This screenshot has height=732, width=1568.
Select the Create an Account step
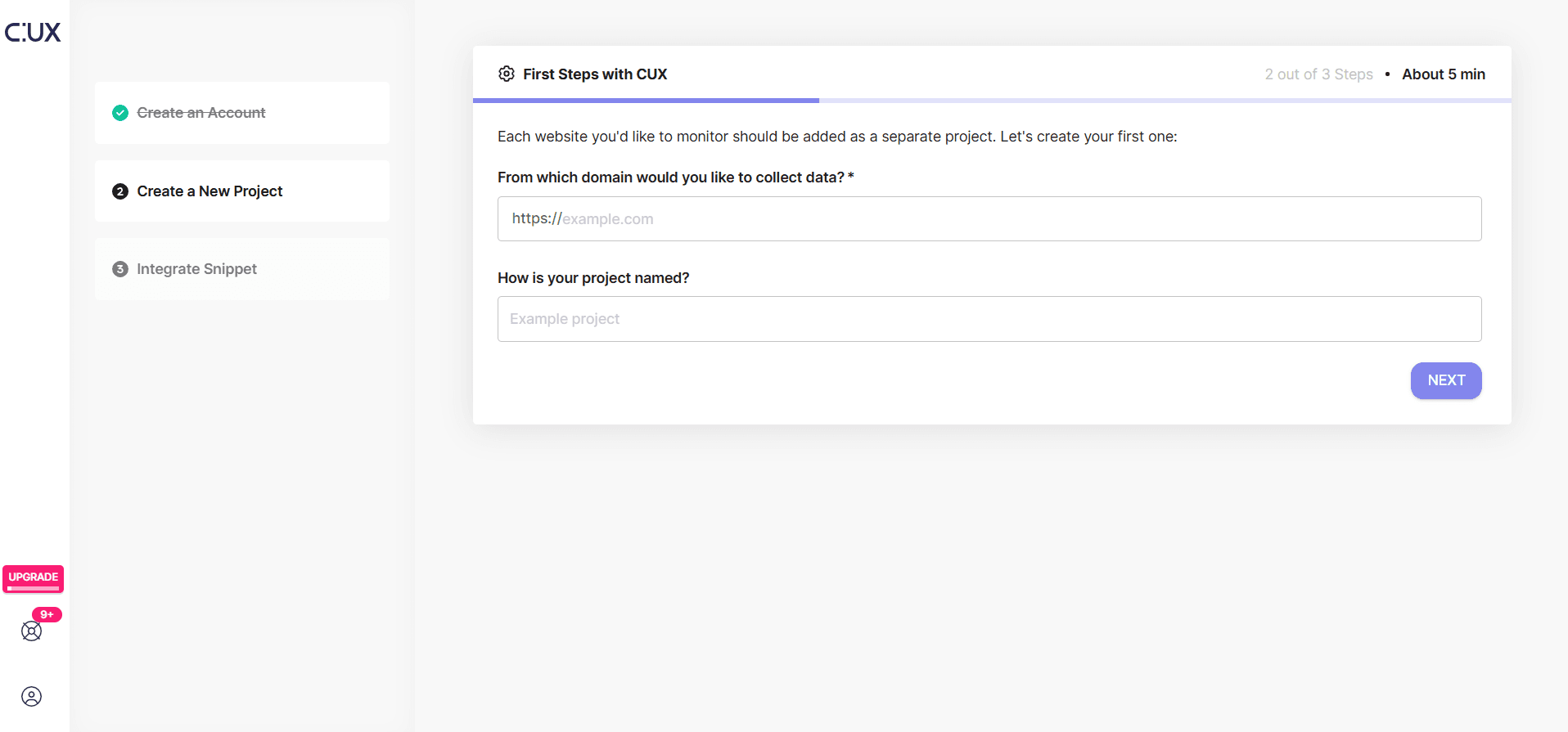point(242,113)
